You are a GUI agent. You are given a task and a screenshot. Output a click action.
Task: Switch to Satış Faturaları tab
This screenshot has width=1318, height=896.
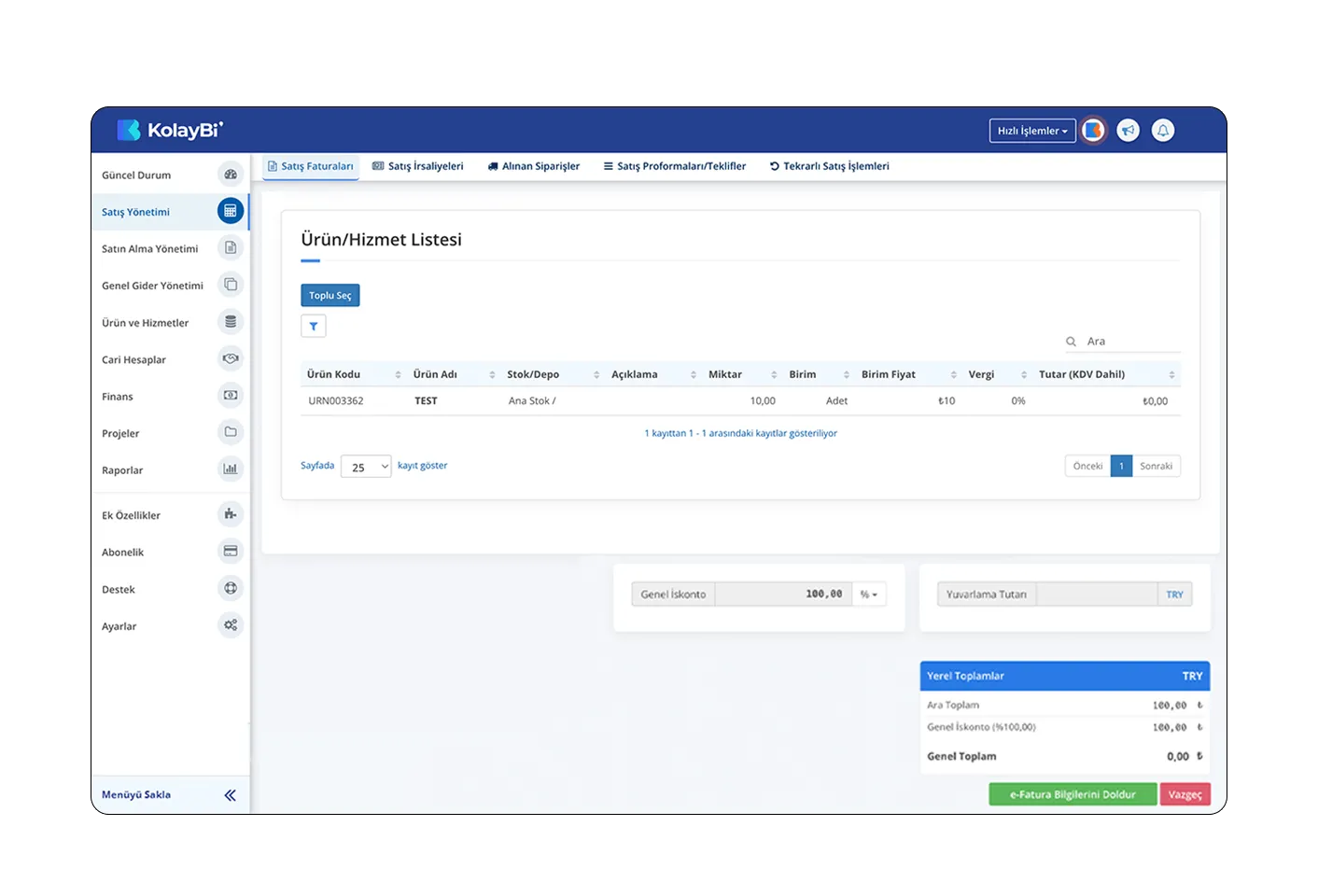pyautogui.click(x=311, y=166)
